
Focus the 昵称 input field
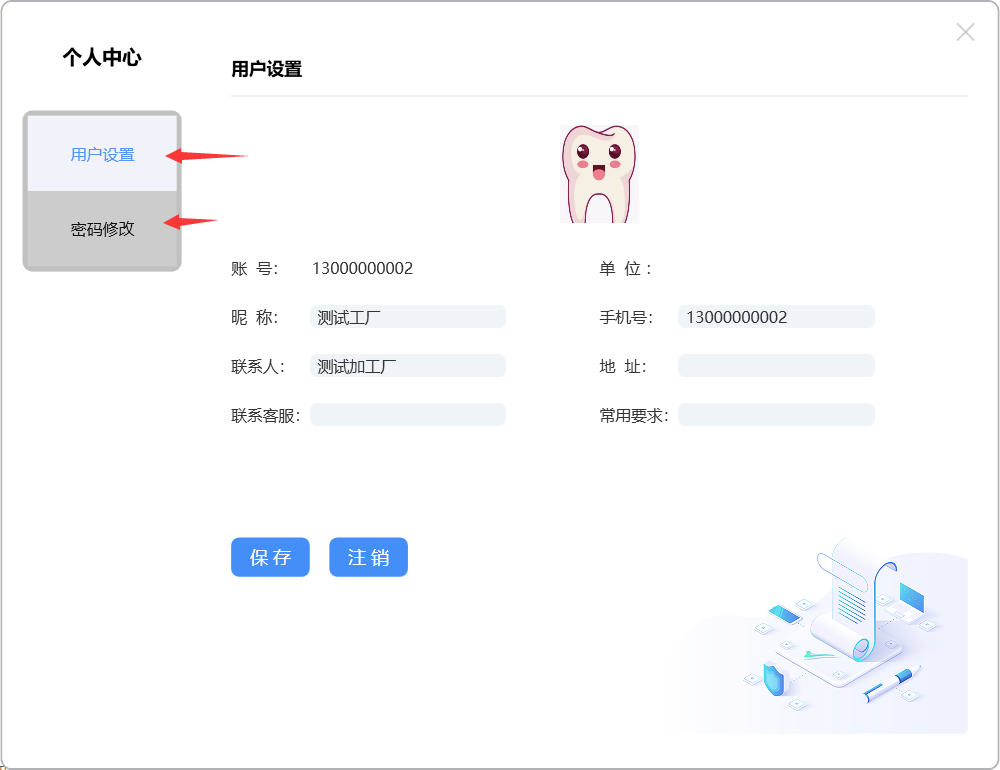coord(407,317)
